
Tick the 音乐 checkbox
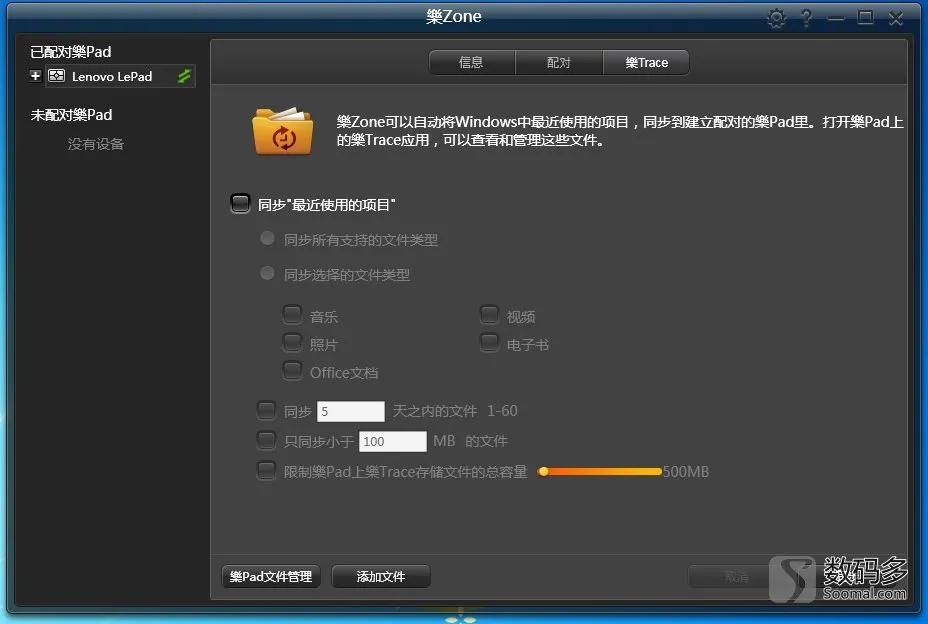pyautogui.click(x=292, y=314)
